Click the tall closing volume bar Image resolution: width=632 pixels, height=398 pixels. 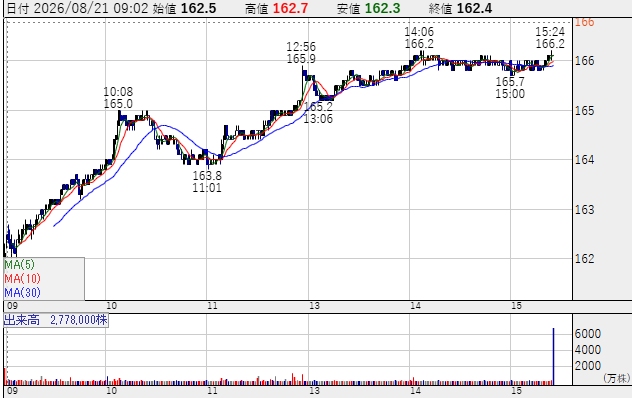(553, 356)
